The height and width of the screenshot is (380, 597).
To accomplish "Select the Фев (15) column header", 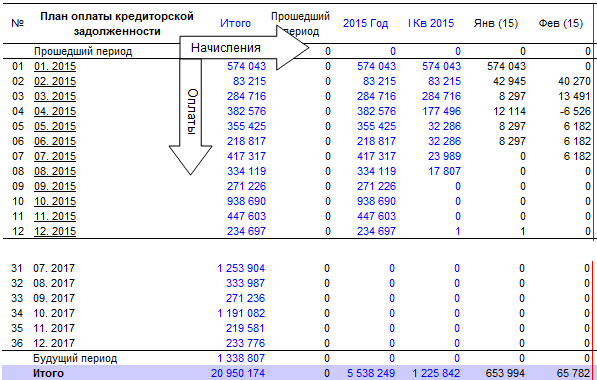I will [560, 23].
